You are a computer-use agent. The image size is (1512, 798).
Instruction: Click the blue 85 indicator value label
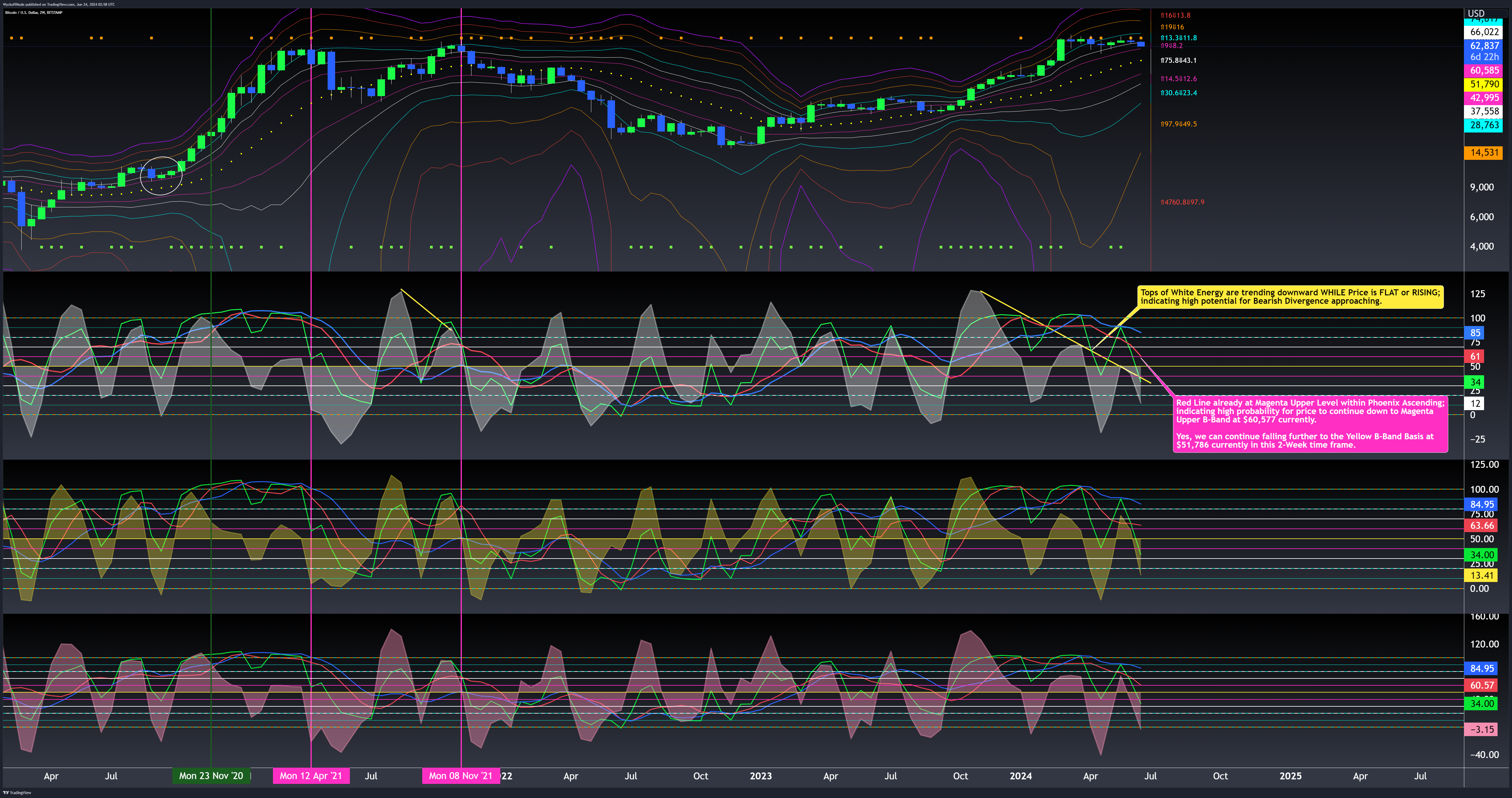[x=1475, y=333]
